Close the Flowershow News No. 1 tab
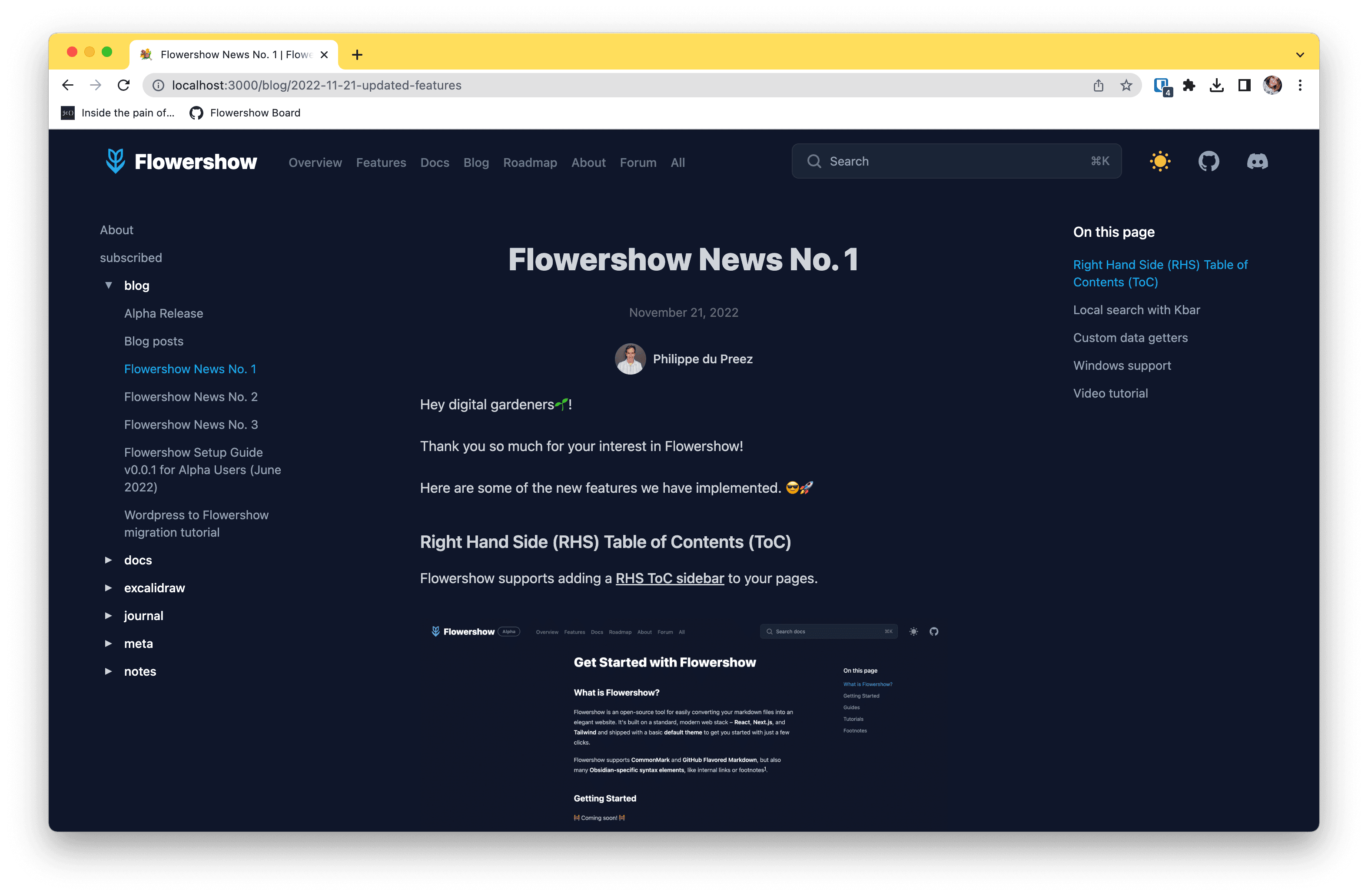This screenshot has height=896, width=1368. 324,55
